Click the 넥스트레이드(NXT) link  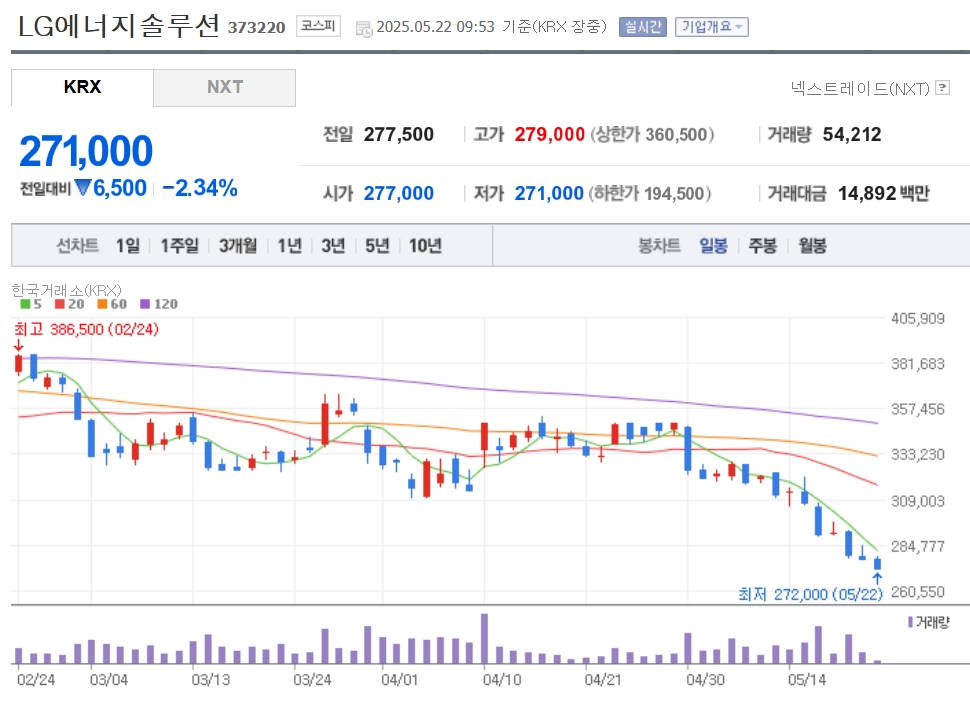860,88
